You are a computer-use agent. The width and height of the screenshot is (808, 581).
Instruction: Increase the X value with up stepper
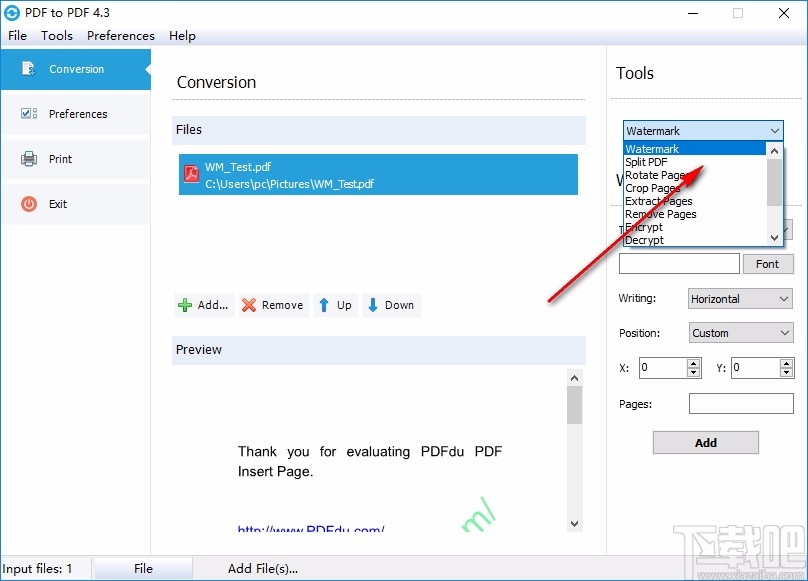coord(694,363)
